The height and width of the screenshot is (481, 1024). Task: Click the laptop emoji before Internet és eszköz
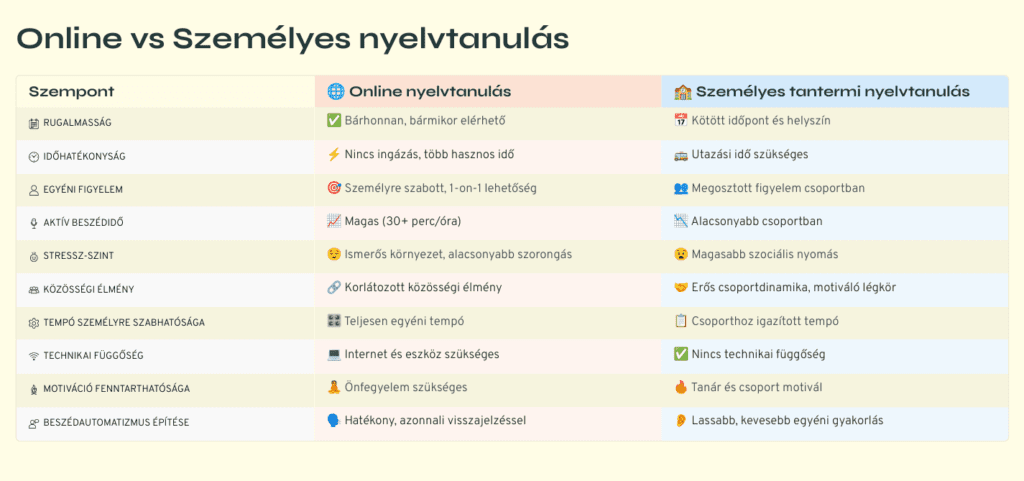coord(334,354)
